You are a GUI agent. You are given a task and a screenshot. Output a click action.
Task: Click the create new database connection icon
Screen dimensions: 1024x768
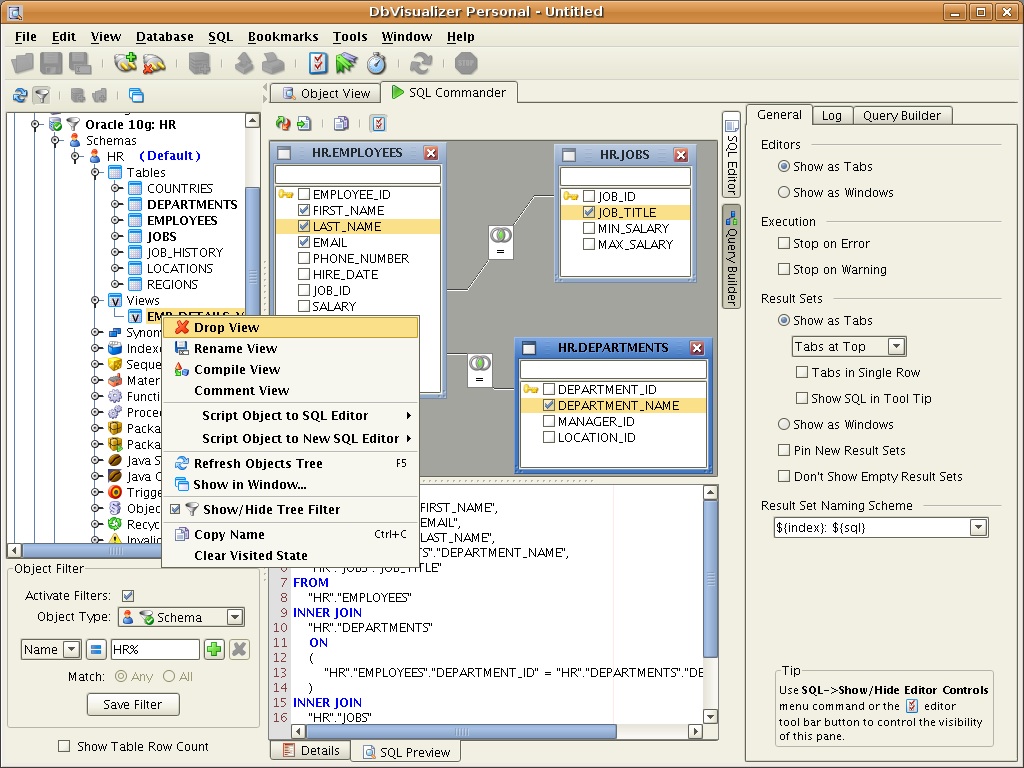(x=125, y=64)
